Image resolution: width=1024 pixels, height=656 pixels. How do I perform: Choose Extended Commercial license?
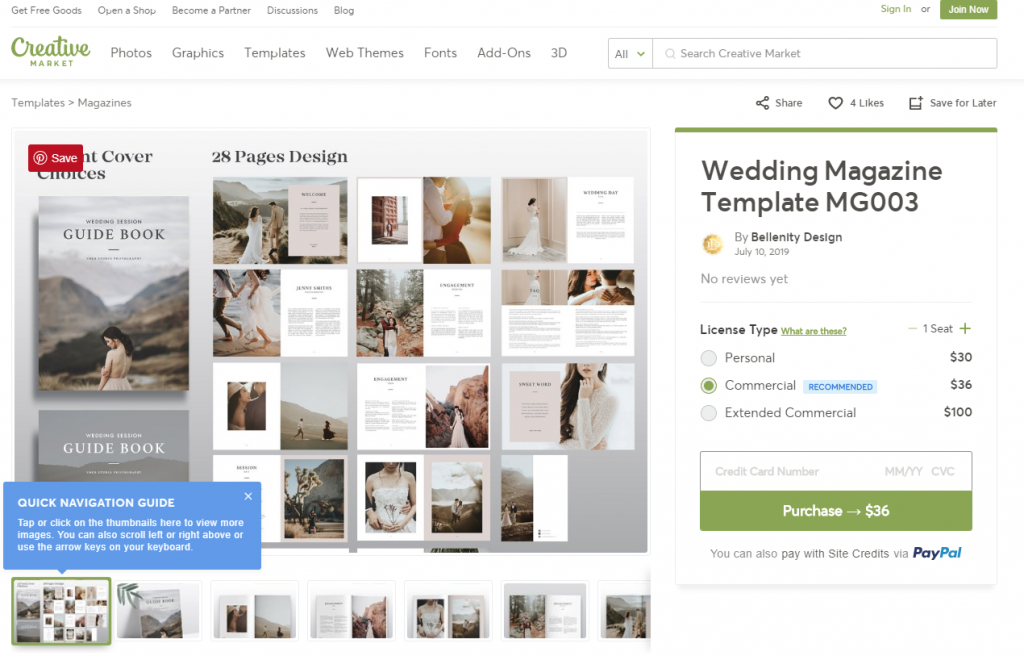(x=709, y=411)
